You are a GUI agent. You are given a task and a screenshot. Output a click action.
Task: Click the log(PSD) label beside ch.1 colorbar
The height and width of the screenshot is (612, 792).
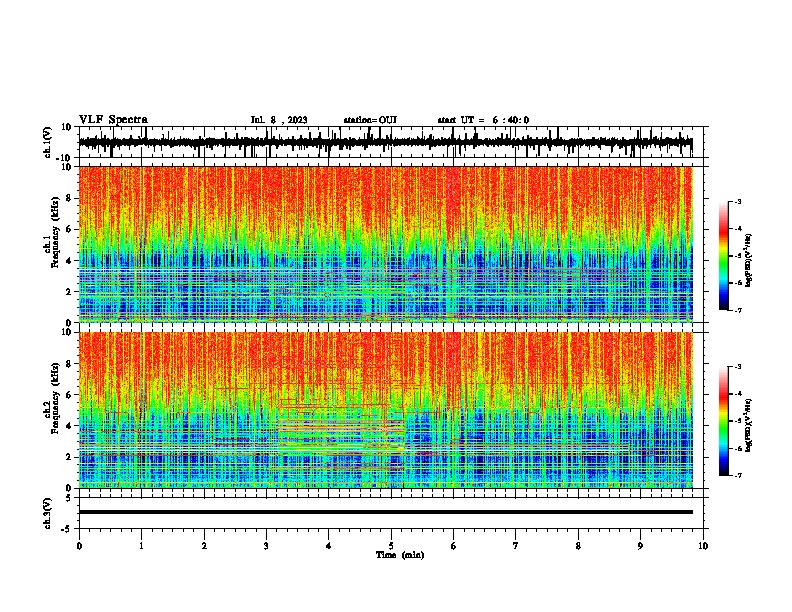tap(749, 261)
